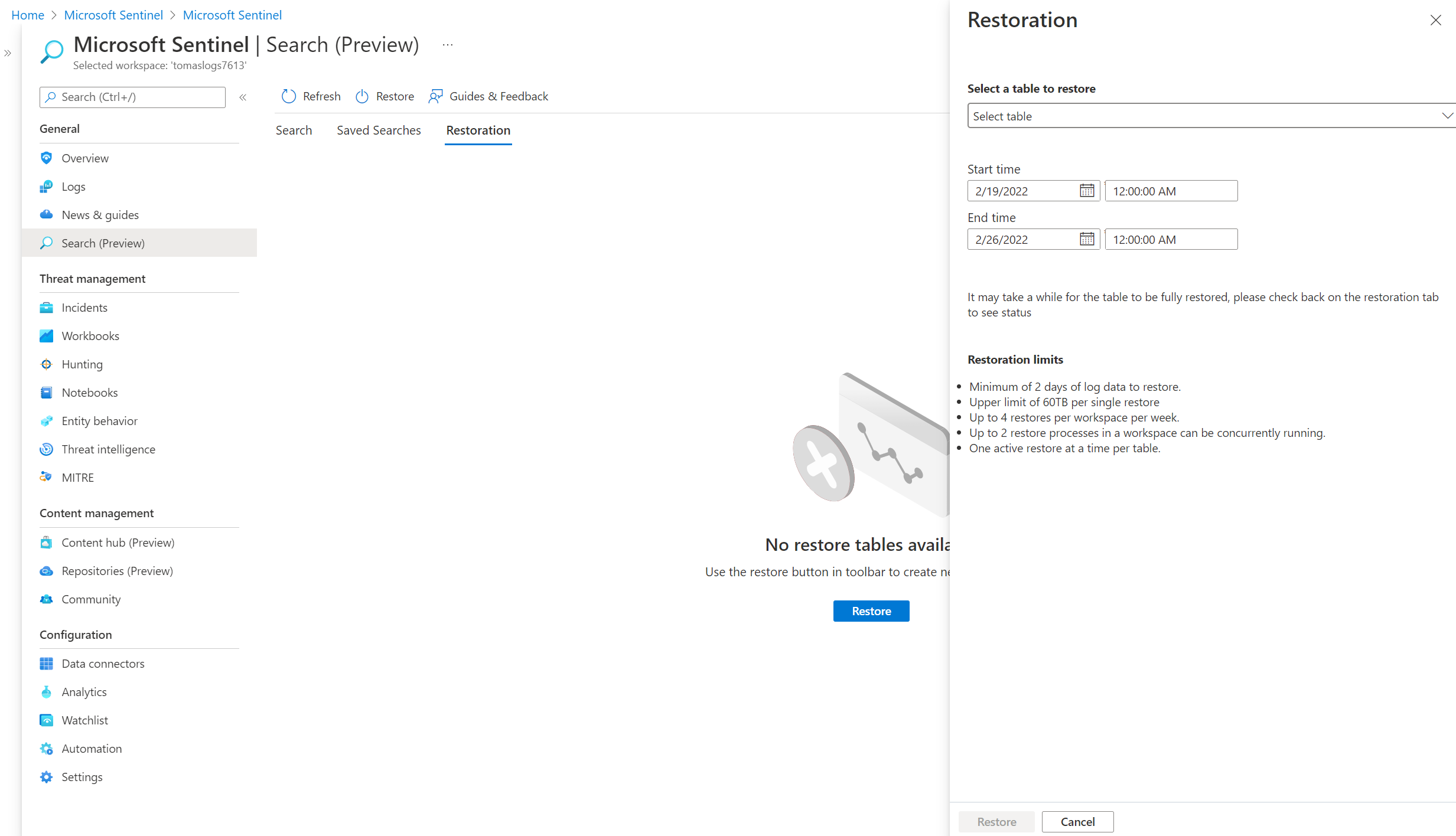Click the blue Restore button
This screenshot has height=836, width=1456.
coord(871,611)
